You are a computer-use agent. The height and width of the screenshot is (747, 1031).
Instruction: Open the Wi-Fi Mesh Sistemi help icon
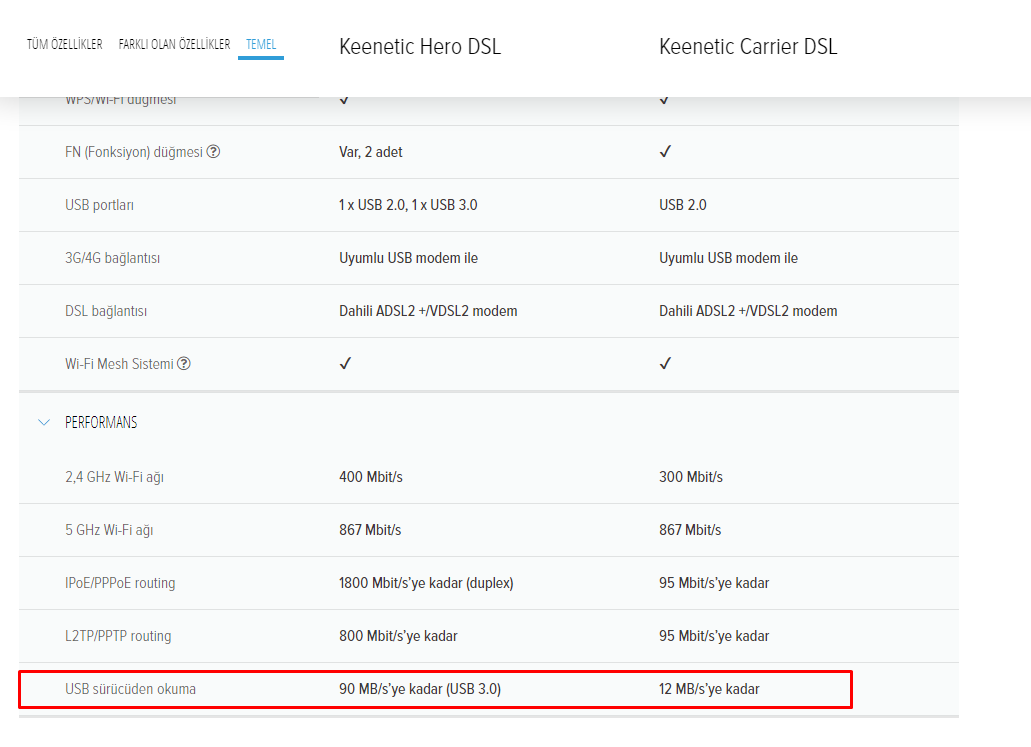(x=184, y=364)
